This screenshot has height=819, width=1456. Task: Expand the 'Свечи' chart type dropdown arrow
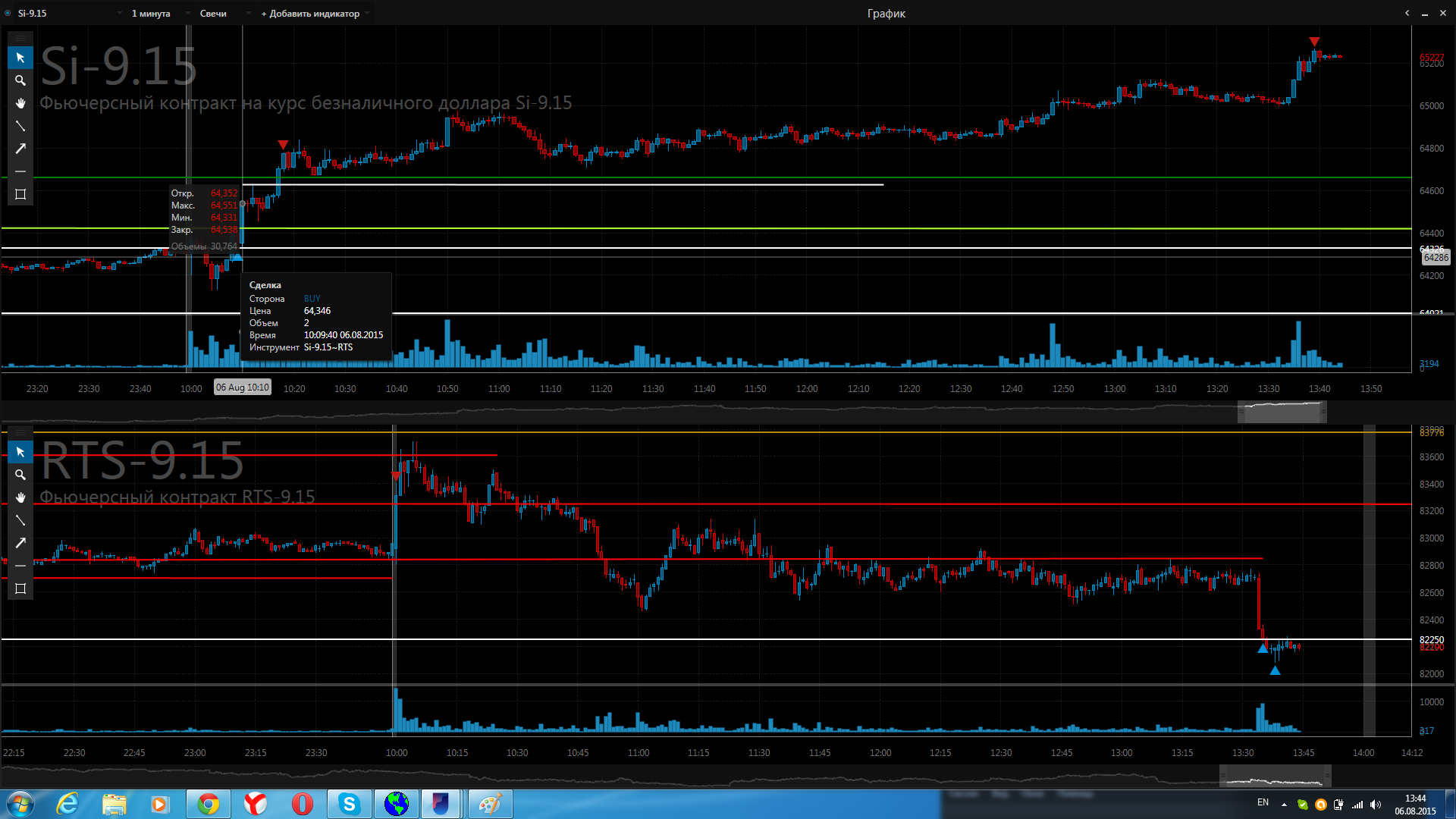[x=248, y=13]
